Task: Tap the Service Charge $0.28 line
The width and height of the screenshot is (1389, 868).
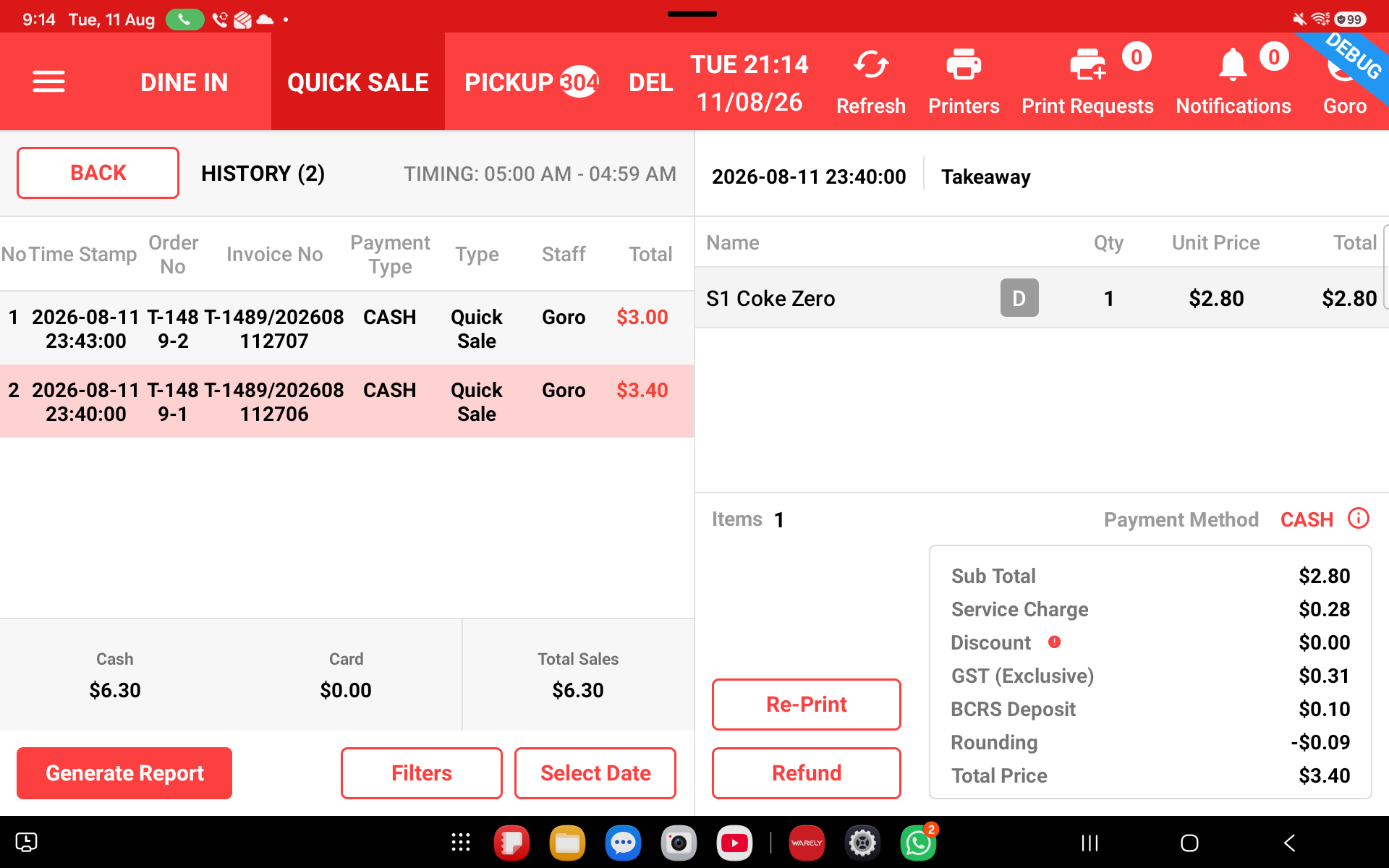Action: [1150, 609]
